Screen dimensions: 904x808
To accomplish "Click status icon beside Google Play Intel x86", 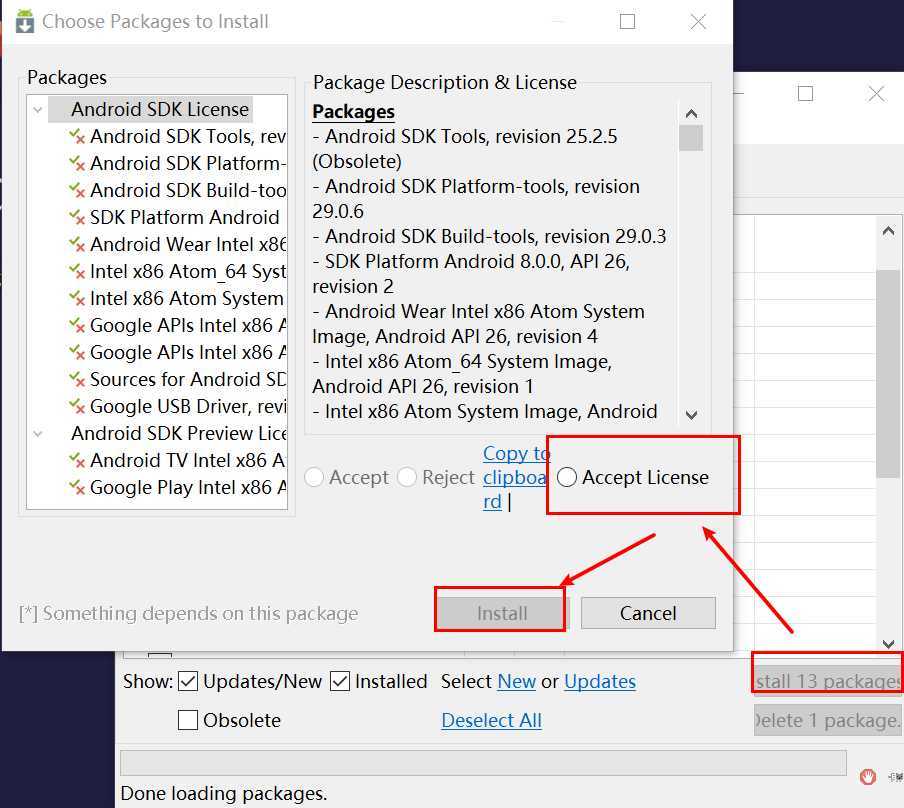I will click(x=77, y=488).
